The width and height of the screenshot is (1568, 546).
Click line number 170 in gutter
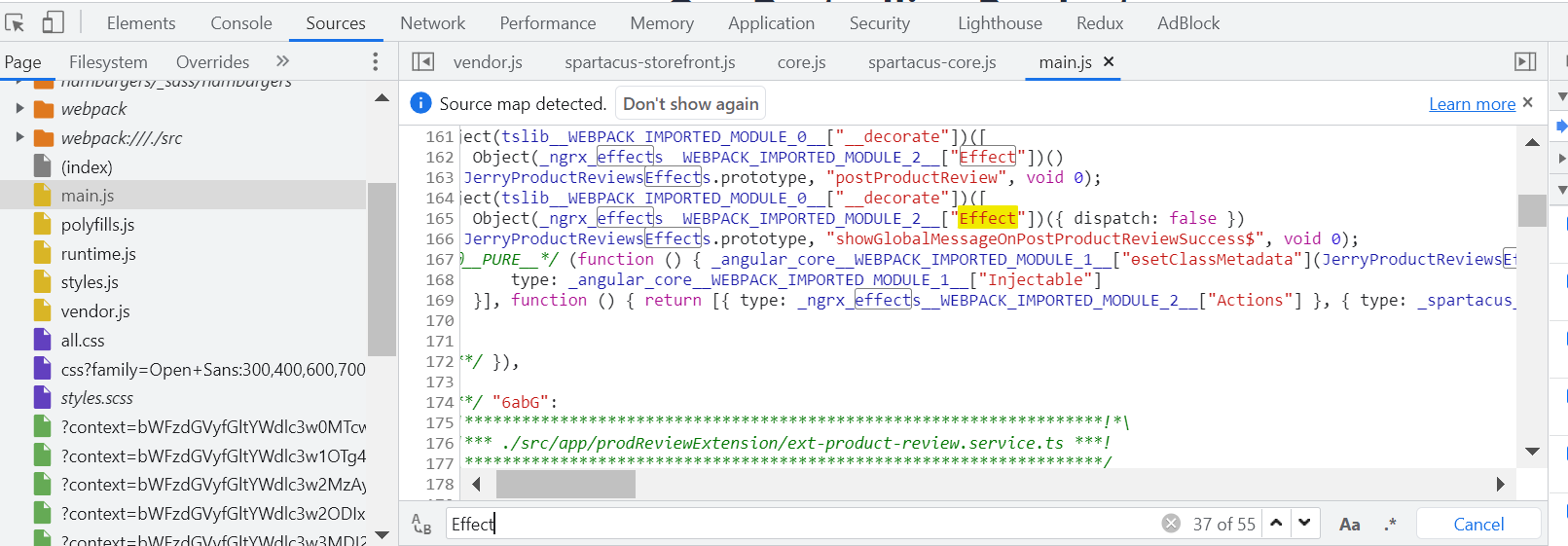tap(440, 320)
